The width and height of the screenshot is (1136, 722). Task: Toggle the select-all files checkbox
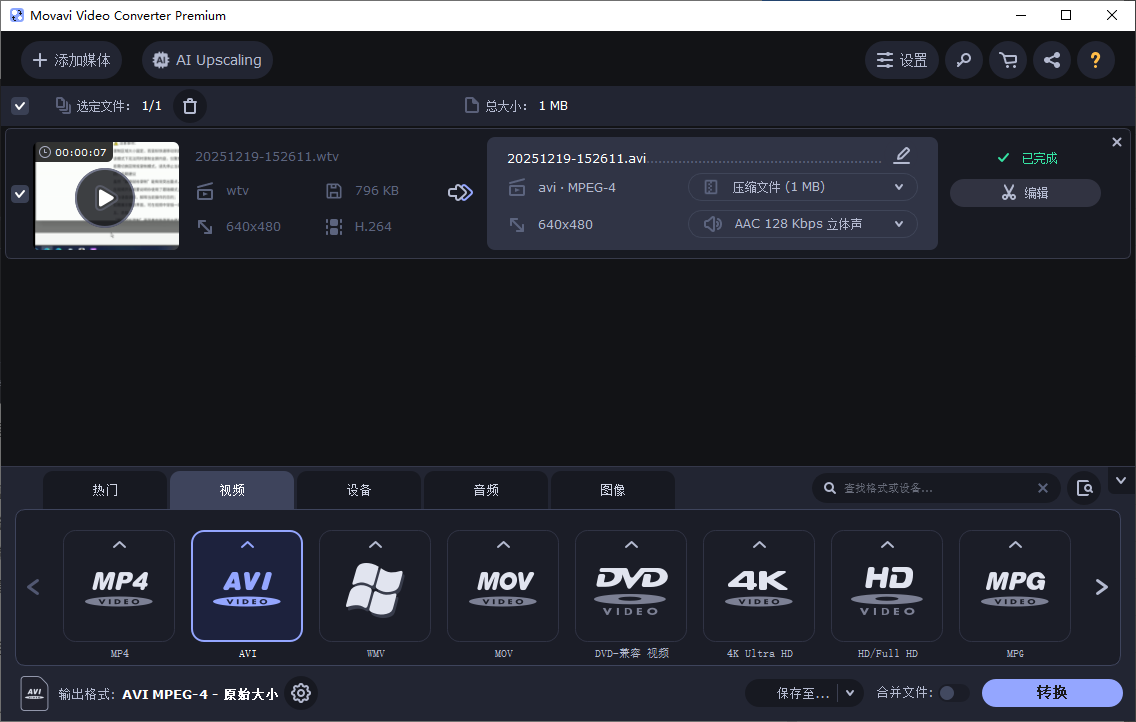coord(20,105)
